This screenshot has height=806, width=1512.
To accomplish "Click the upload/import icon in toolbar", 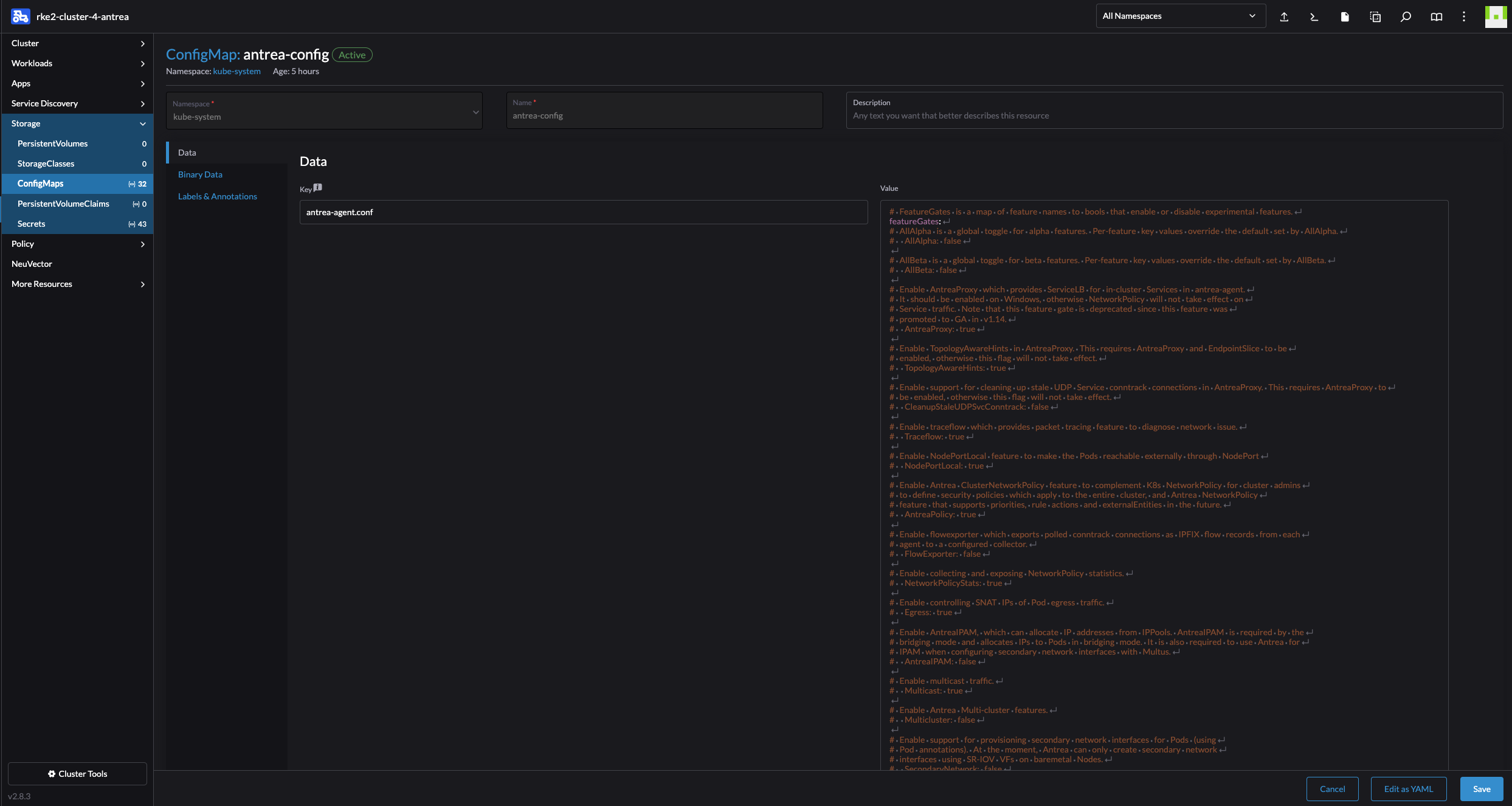I will tap(1284, 16).
